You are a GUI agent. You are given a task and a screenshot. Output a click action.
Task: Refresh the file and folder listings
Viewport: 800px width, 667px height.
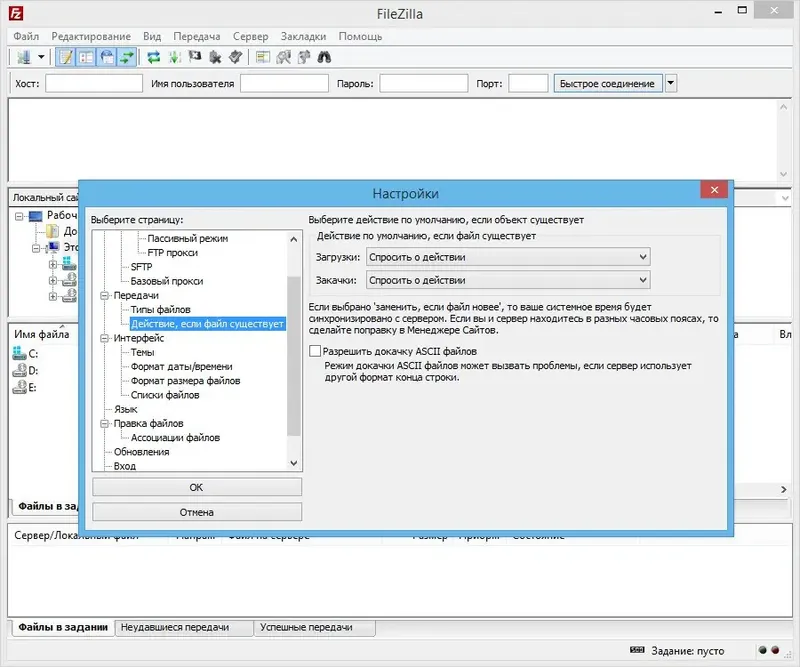[x=153, y=57]
